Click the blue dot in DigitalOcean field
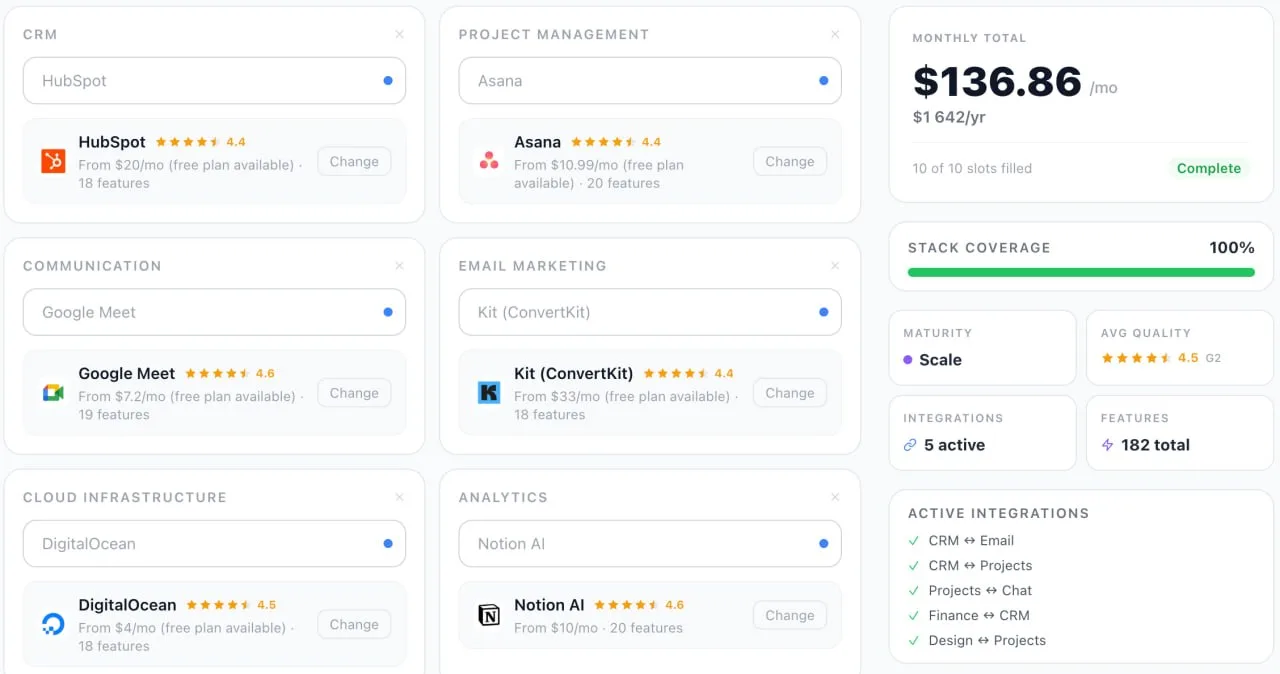1280x674 pixels. 388,544
